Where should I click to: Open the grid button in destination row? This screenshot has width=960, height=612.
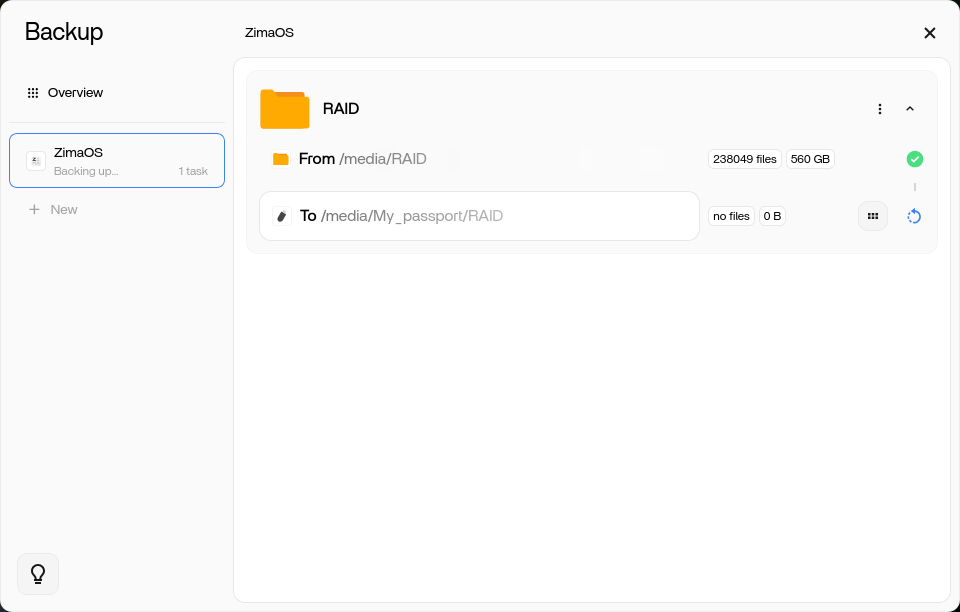click(x=873, y=216)
